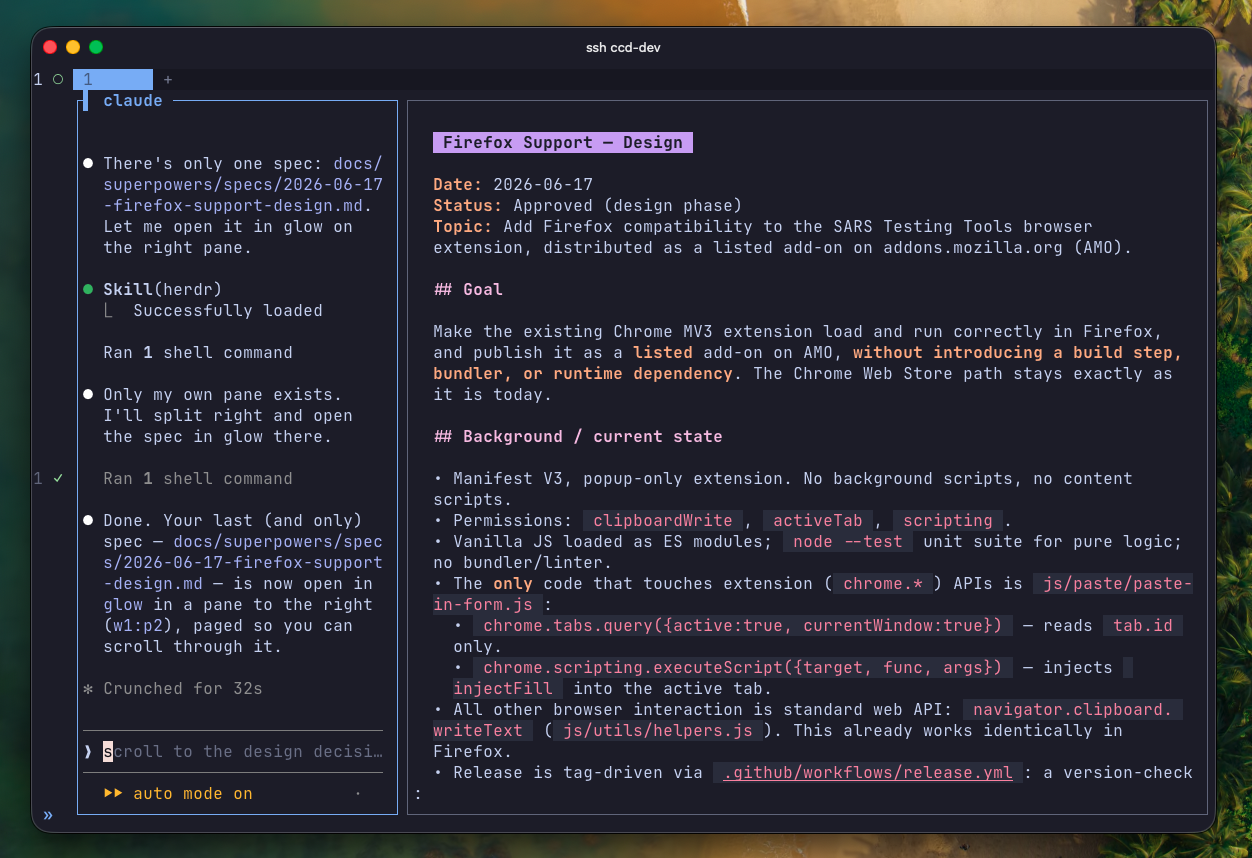
Task: Click the green Skill status dot
Action: [88, 290]
